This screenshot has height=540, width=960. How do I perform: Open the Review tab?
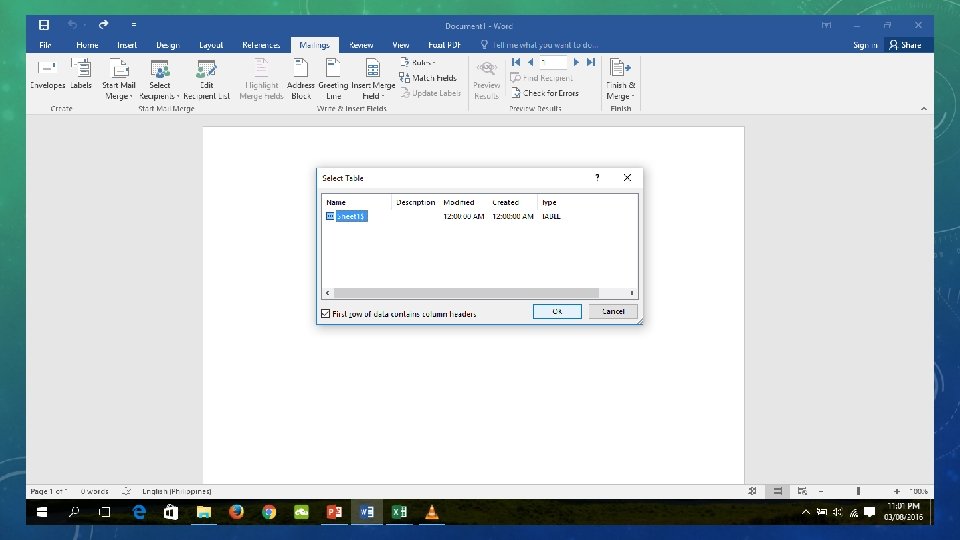pyautogui.click(x=361, y=45)
